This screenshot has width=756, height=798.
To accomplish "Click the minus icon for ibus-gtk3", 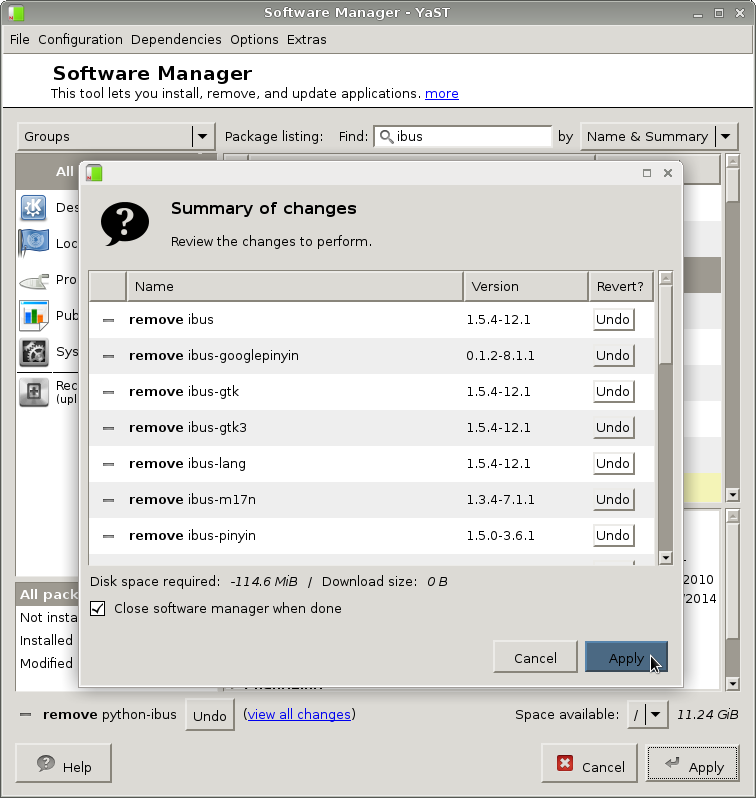I will click(108, 428).
